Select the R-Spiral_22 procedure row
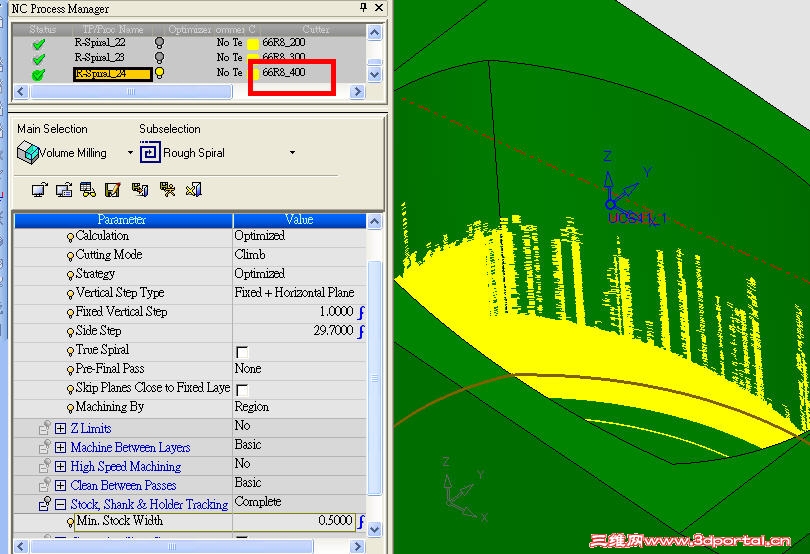Viewport: 810px width, 554px height. coord(100,42)
